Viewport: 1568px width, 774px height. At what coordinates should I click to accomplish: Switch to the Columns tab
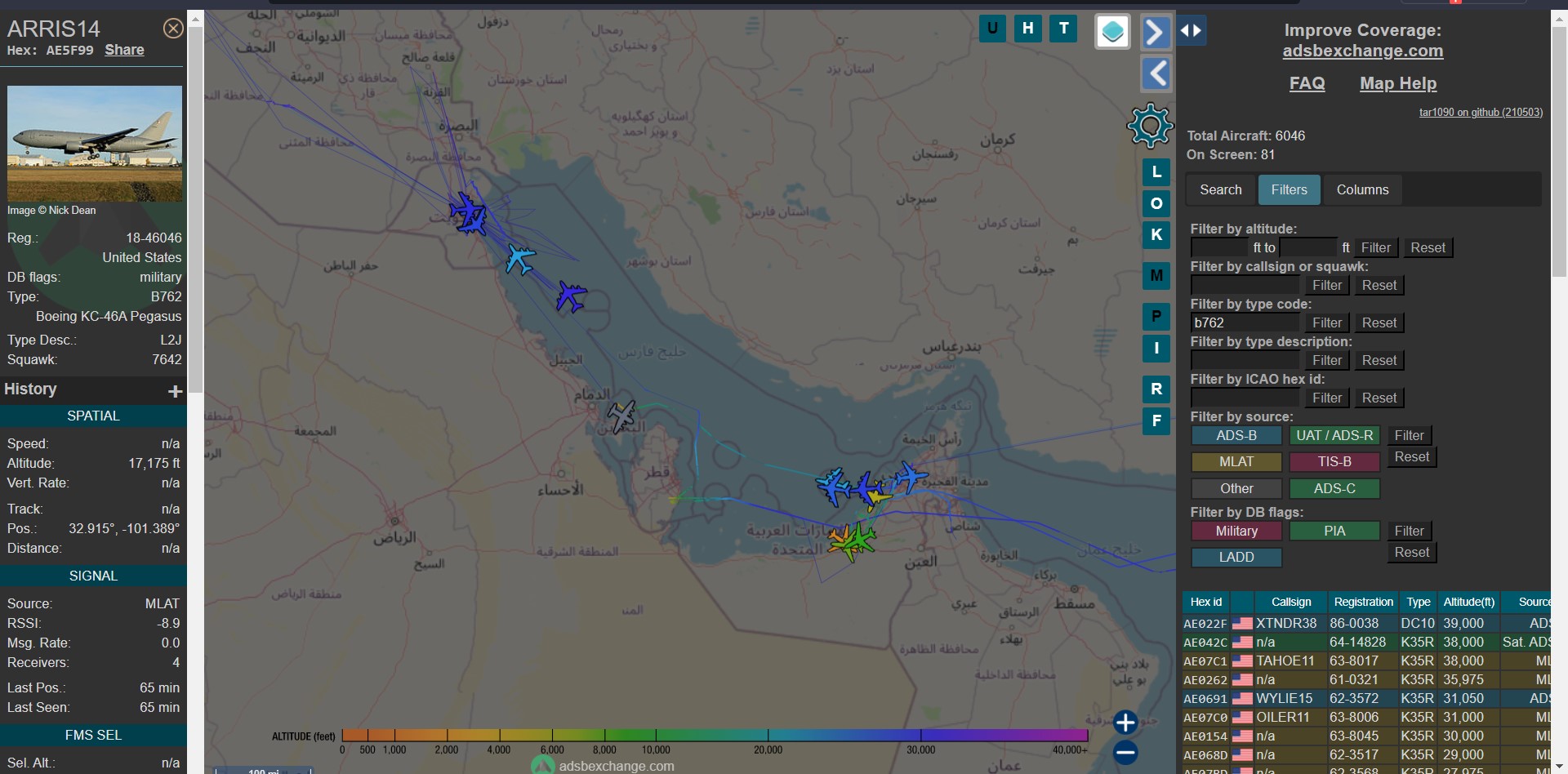coord(1362,189)
